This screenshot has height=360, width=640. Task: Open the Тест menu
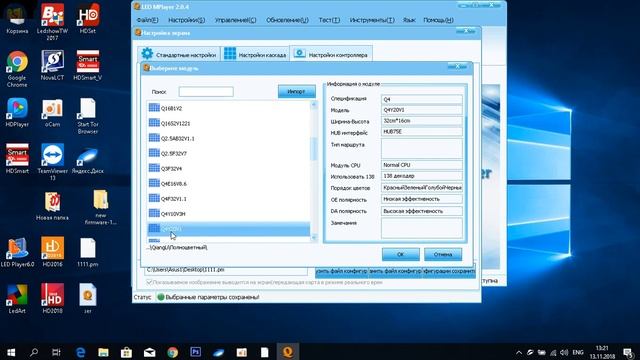(x=329, y=20)
